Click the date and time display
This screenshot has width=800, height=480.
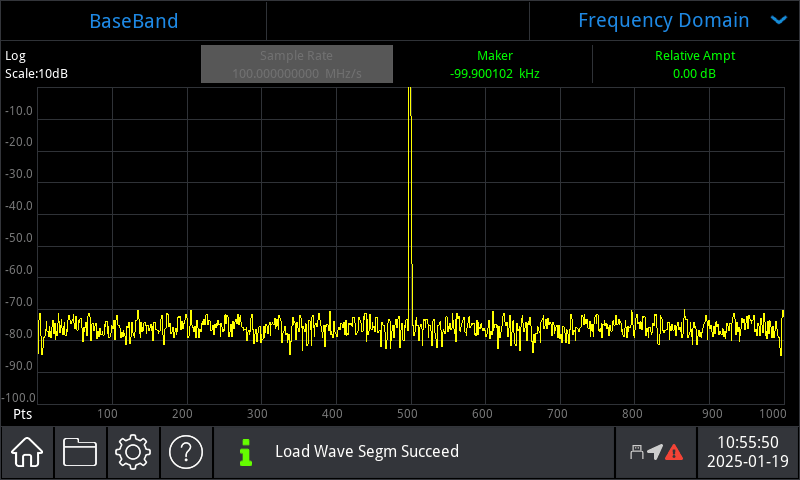pyautogui.click(x=748, y=452)
